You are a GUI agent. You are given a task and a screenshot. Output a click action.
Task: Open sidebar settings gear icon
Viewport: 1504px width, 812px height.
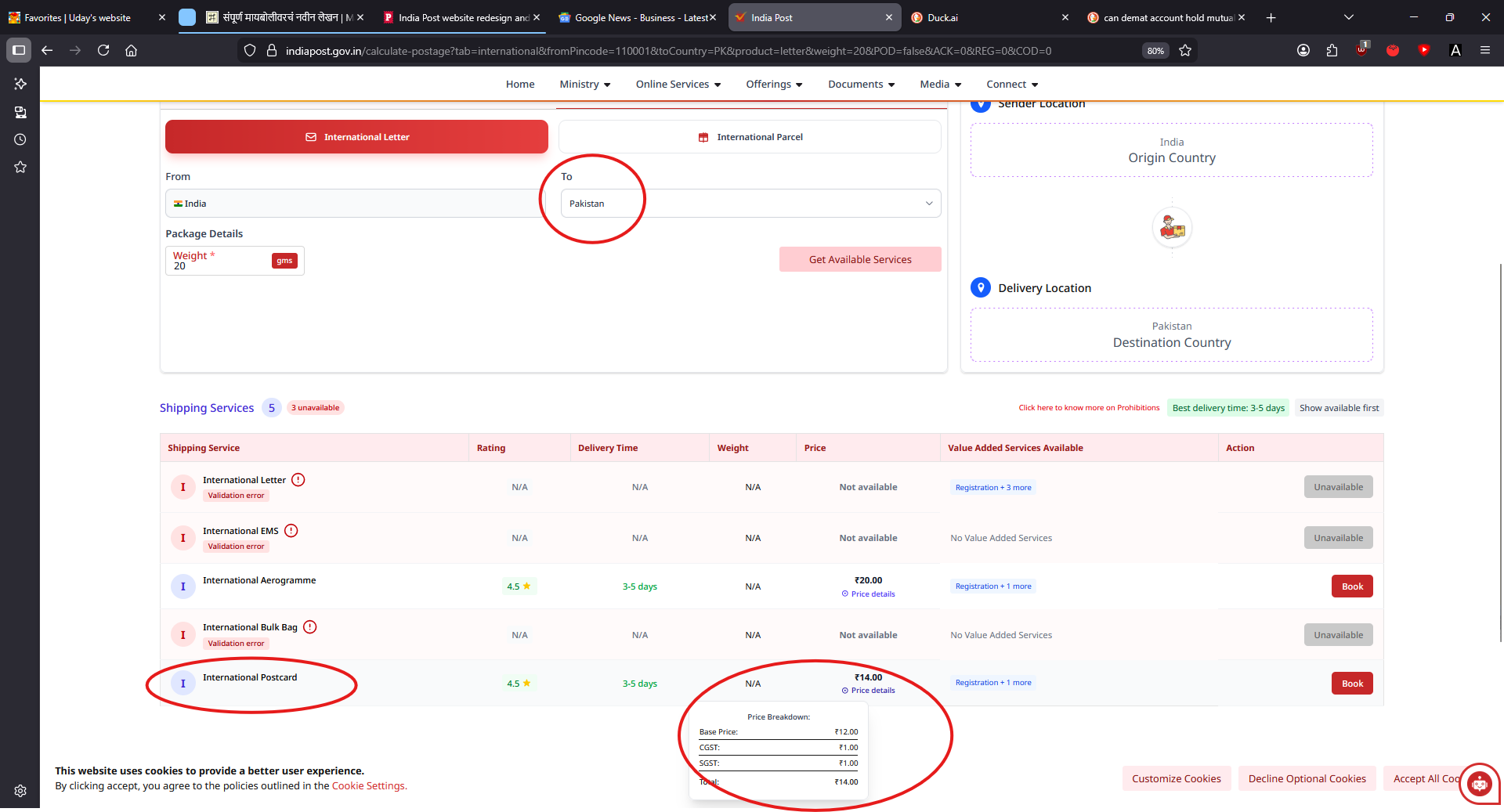pos(20,791)
